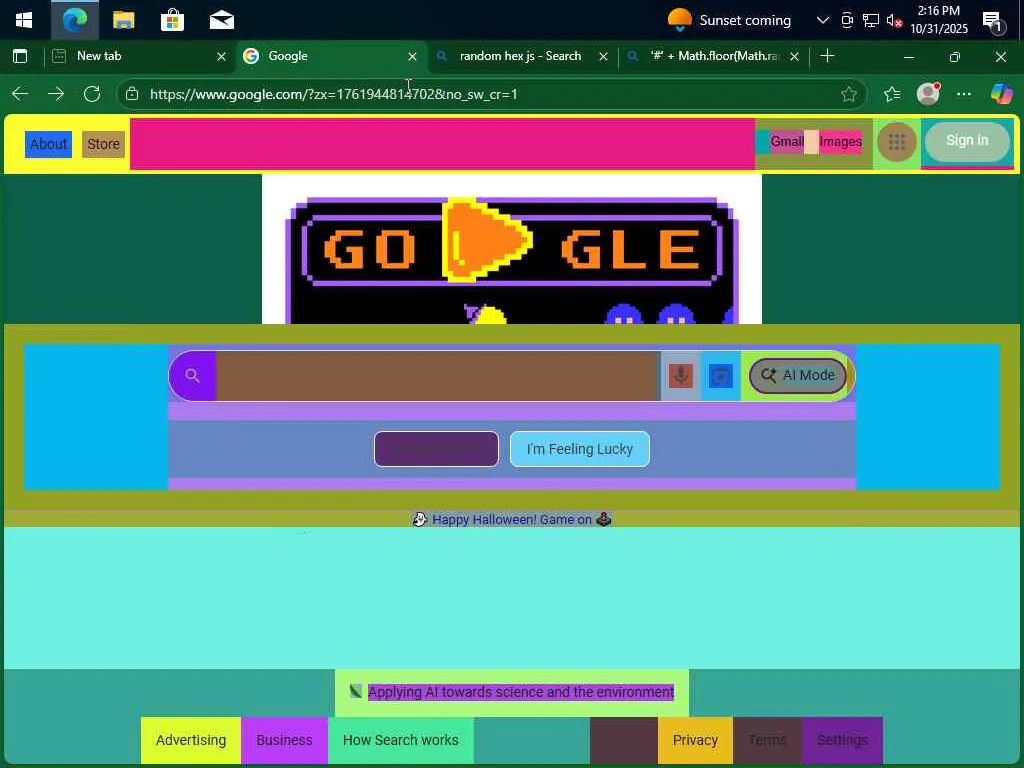This screenshot has height=768, width=1024.
Task: Go forward to the next page
Action: click(x=56, y=94)
